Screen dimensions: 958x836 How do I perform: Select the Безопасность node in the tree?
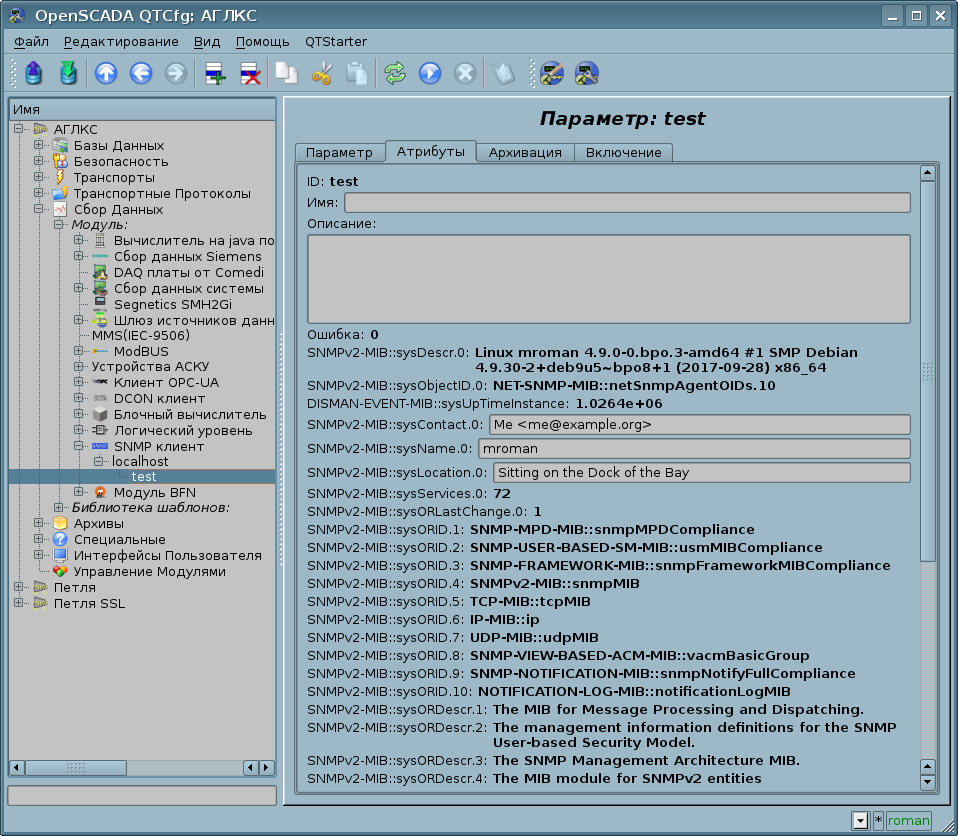click(120, 161)
